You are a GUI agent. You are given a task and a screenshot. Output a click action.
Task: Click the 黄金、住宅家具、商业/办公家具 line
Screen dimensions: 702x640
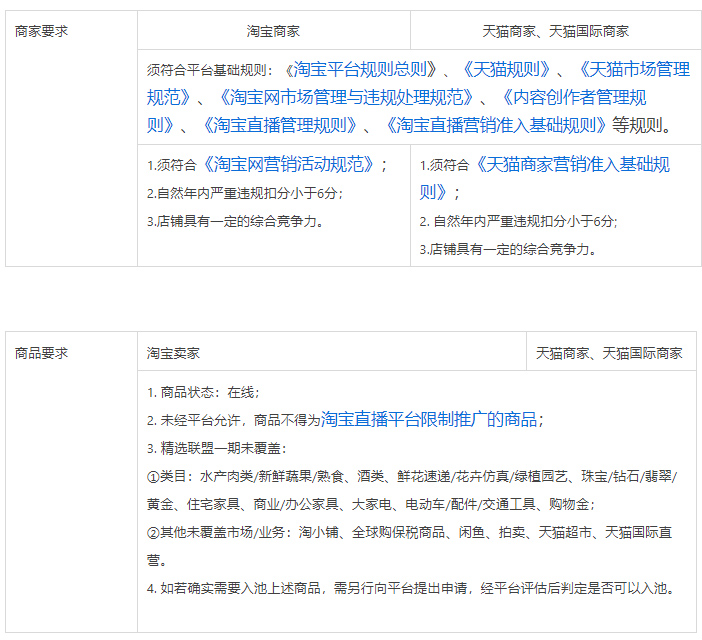pos(371,504)
